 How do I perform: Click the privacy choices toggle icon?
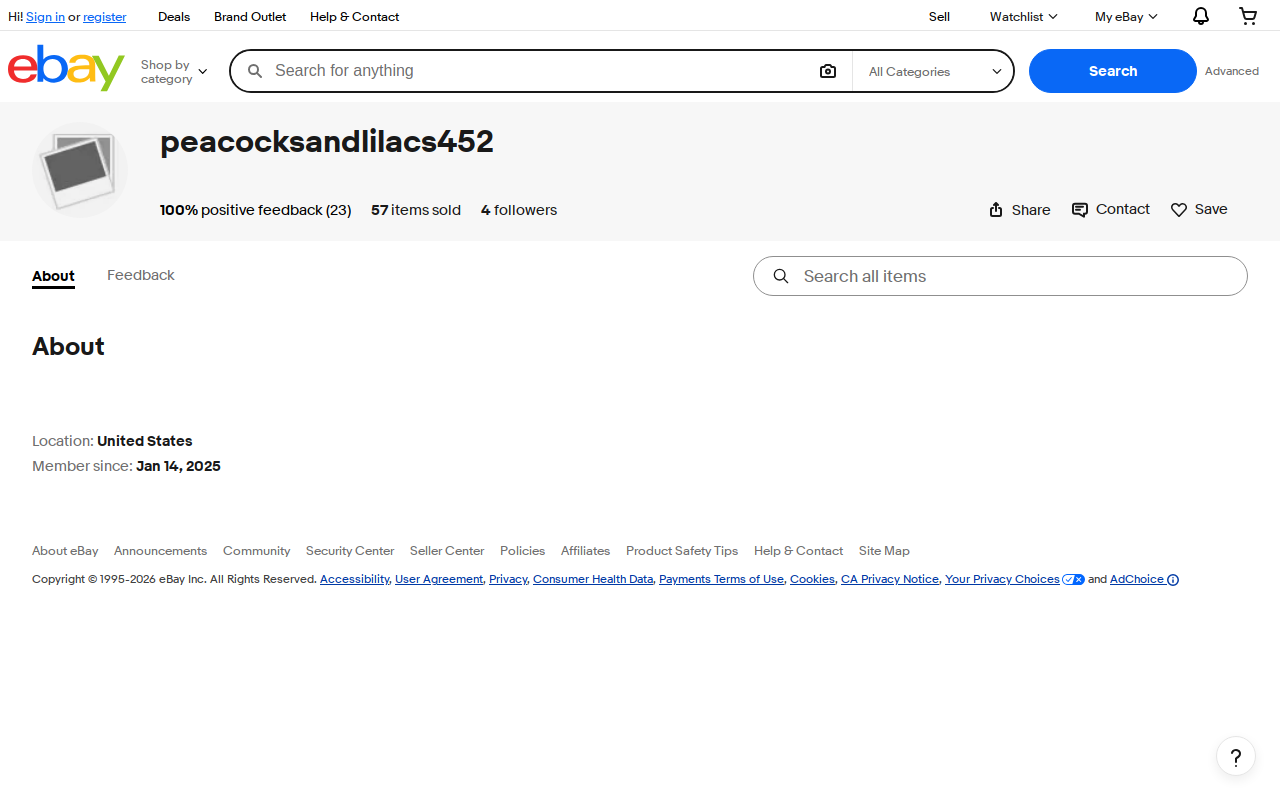click(1073, 580)
